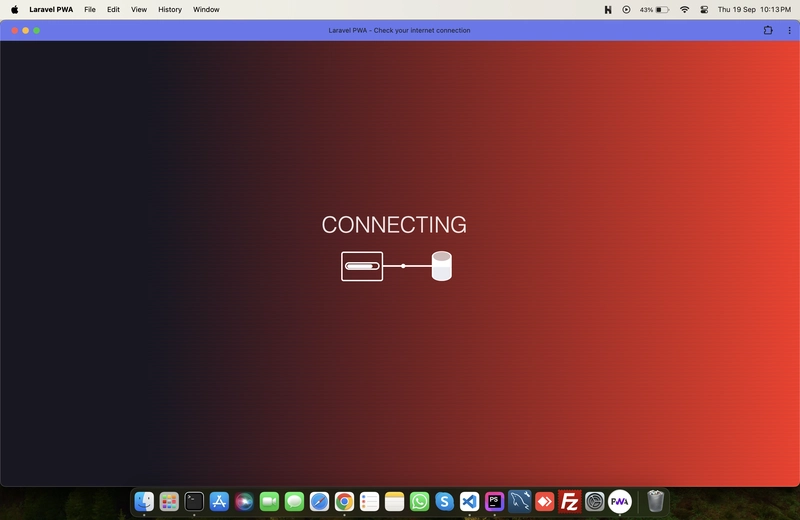Open the History menu

click(170, 9)
